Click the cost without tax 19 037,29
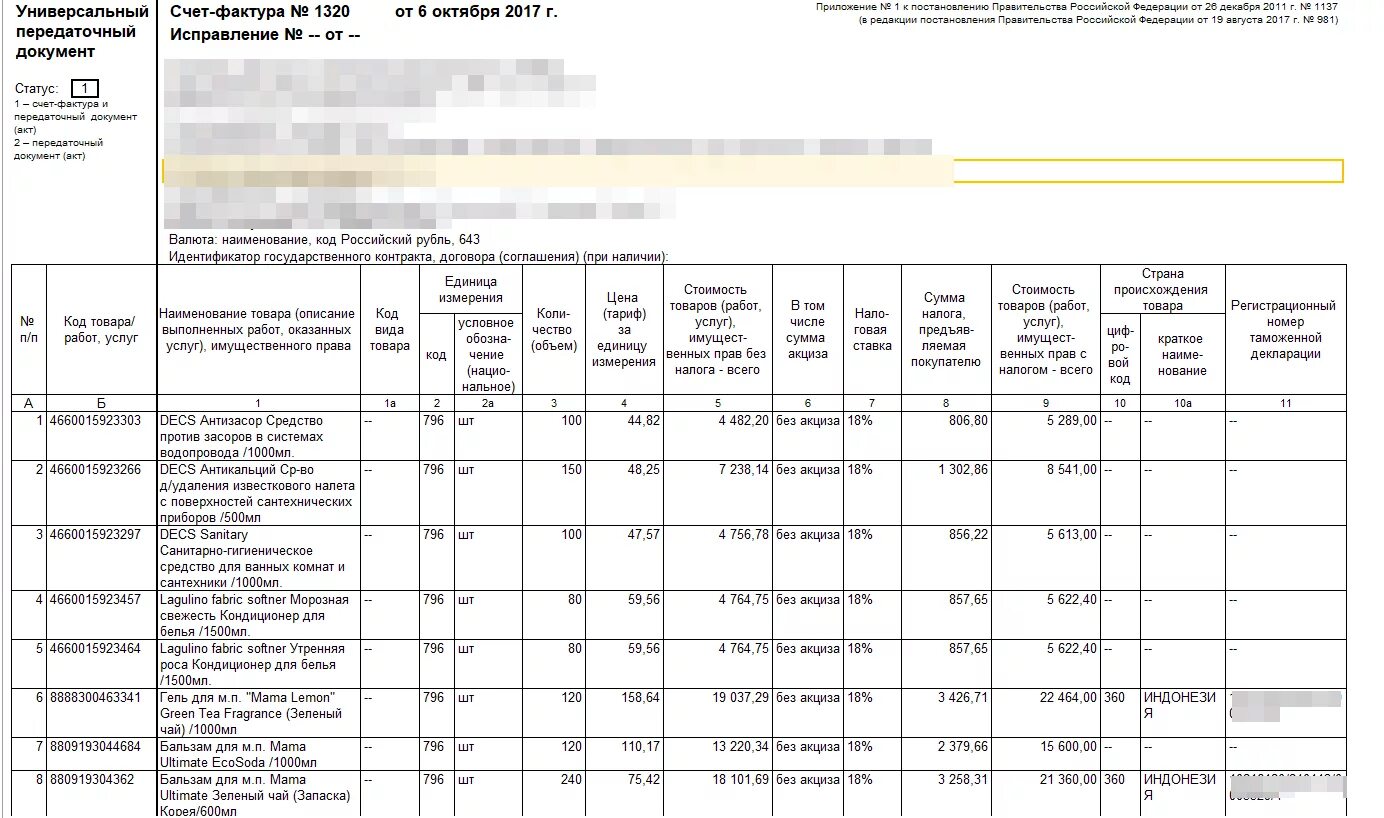Viewport: 1384px width, 818px height. (x=741, y=698)
